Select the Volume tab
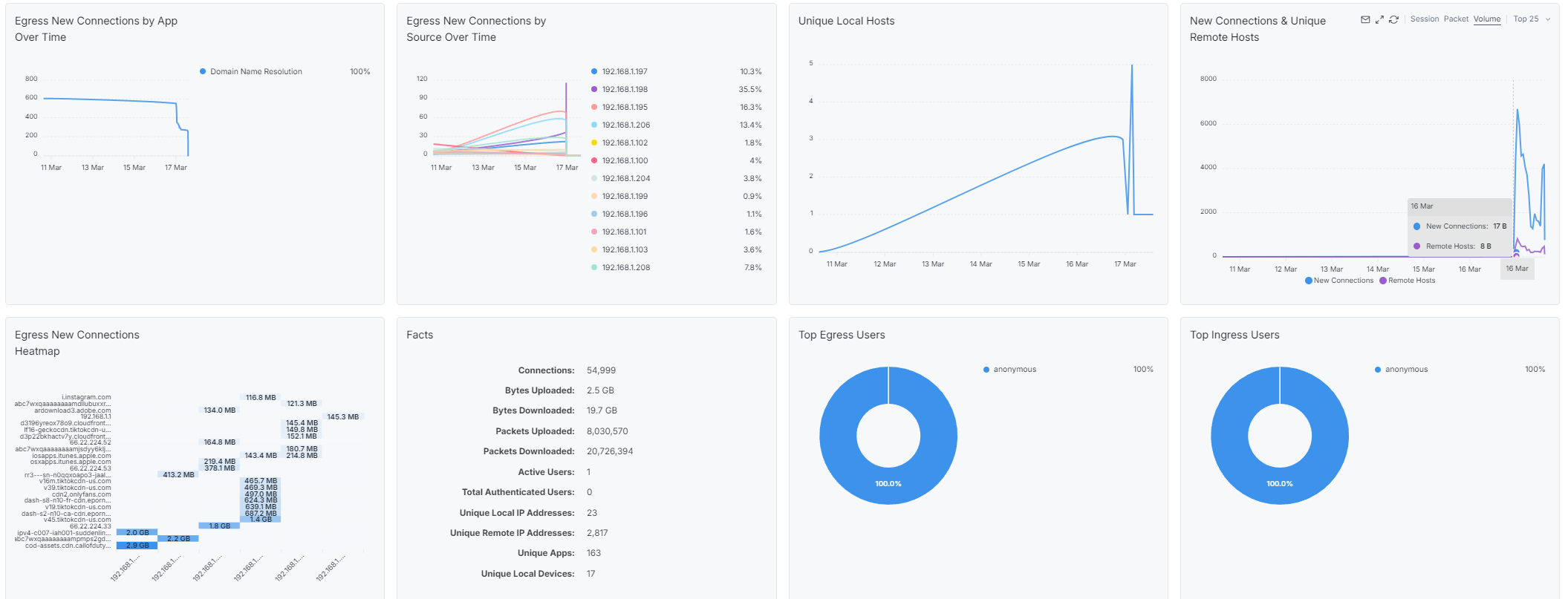 (x=1487, y=19)
